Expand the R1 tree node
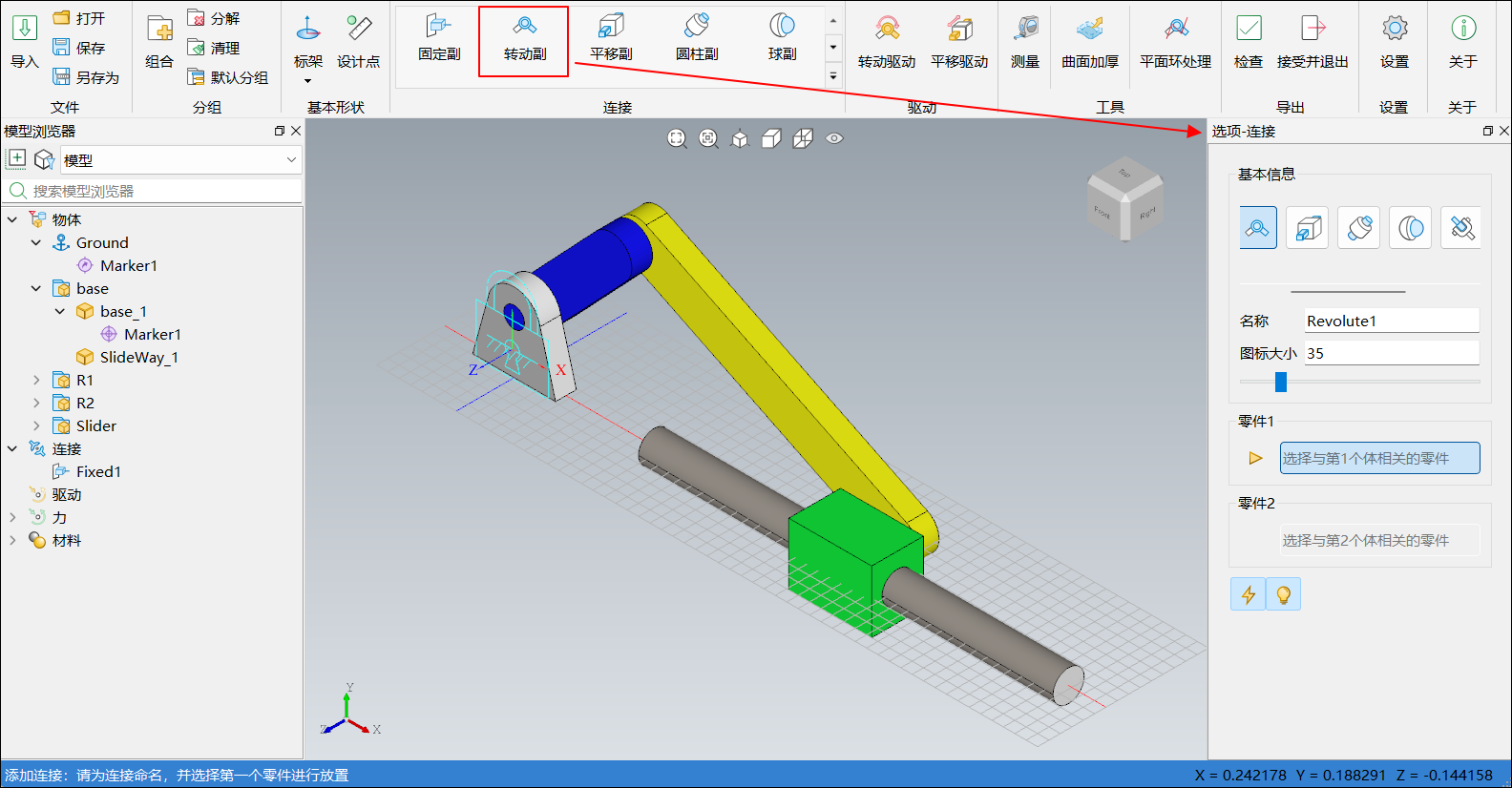The image size is (1512, 788). (x=37, y=380)
